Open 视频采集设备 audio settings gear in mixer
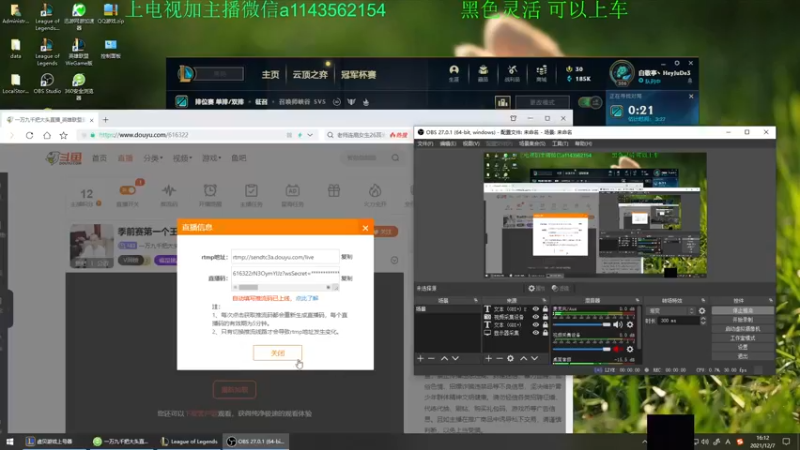800x450 pixels. (x=630, y=349)
